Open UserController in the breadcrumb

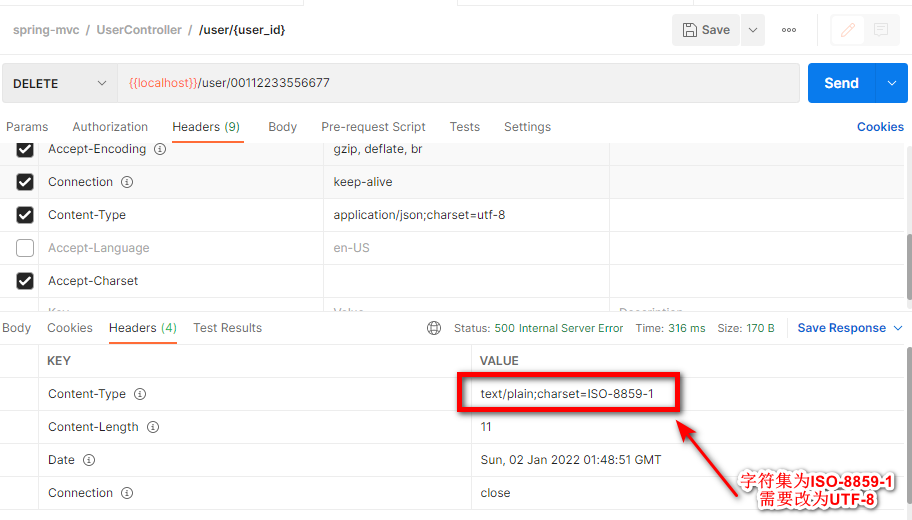[x=139, y=30]
